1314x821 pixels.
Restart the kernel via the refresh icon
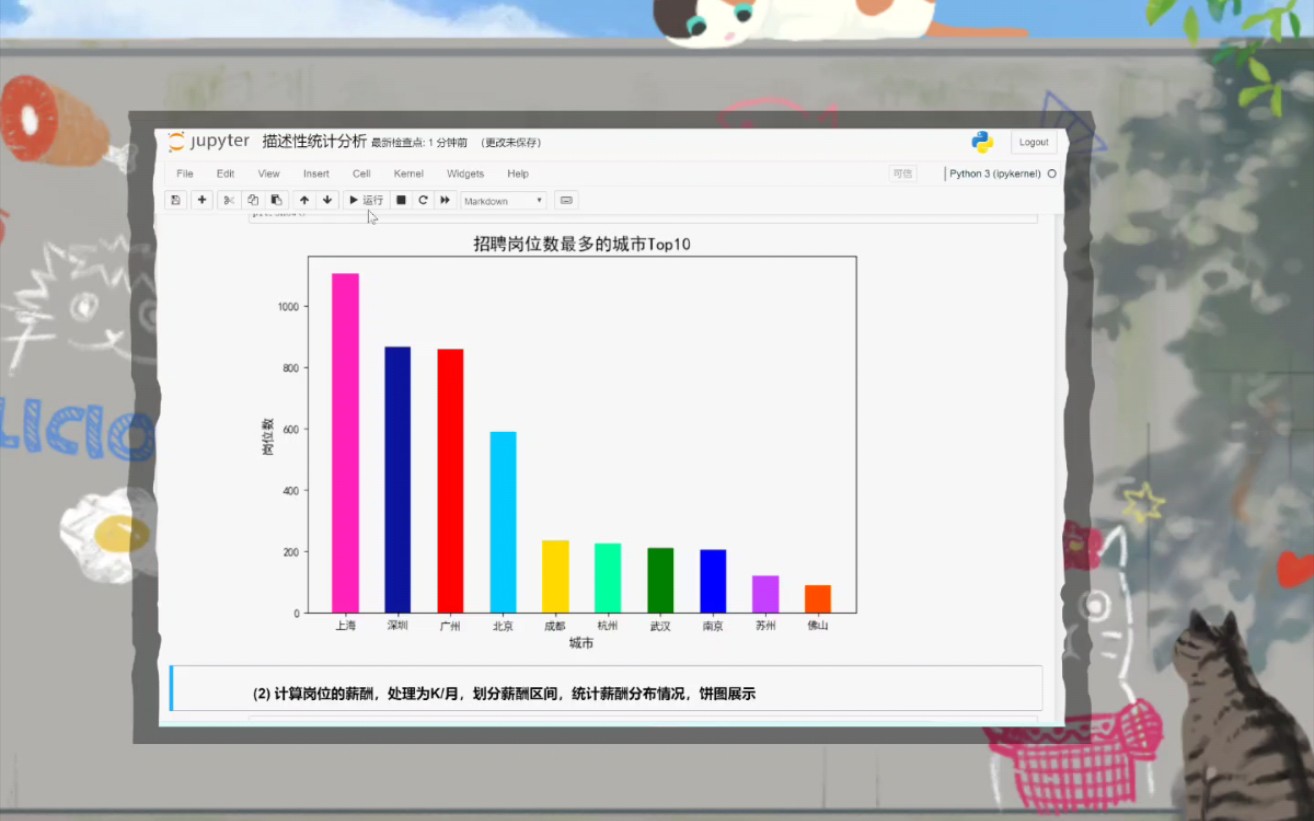pos(422,200)
